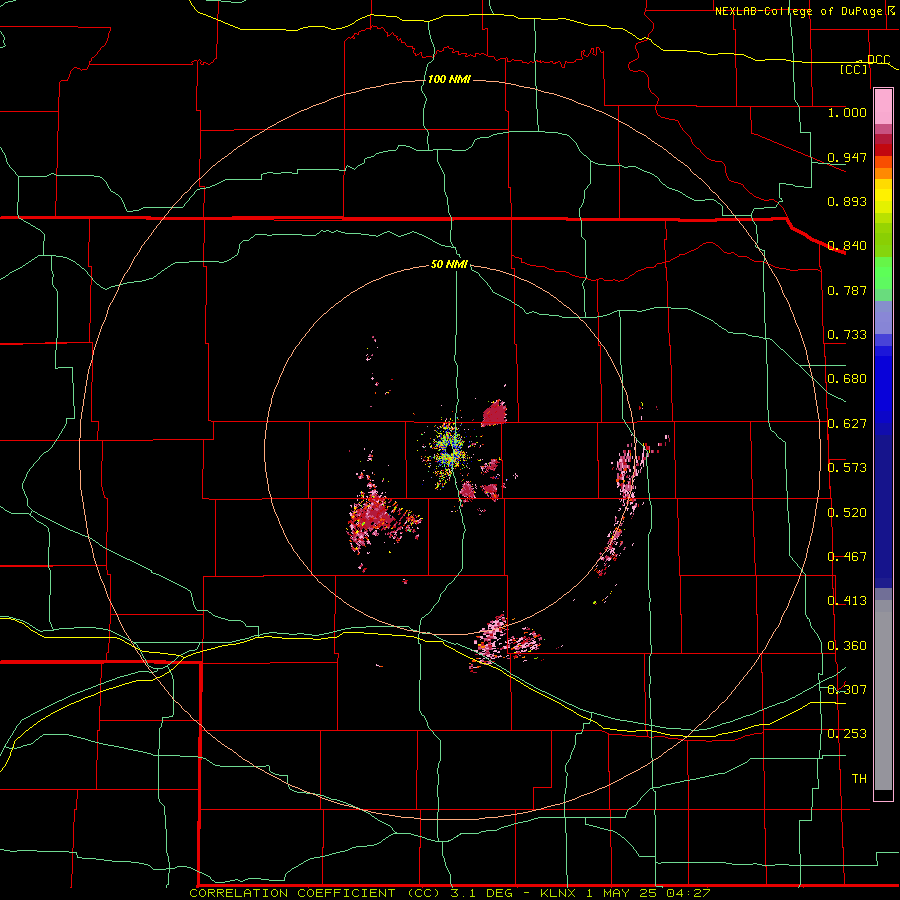Click the 0.733 scale value
900x900 pixels.
pyautogui.click(x=847, y=335)
